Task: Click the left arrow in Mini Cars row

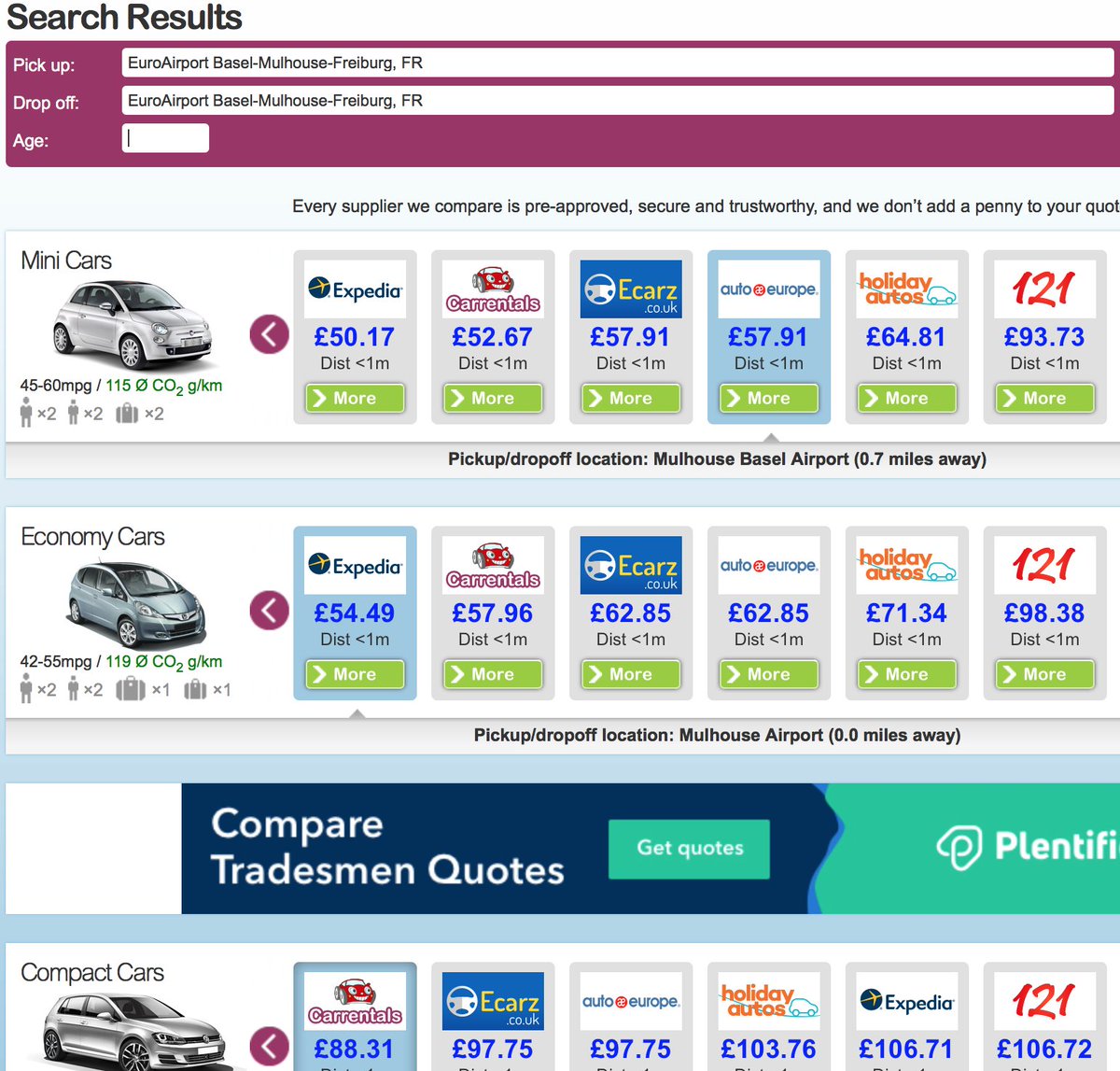Action: coord(268,333)
